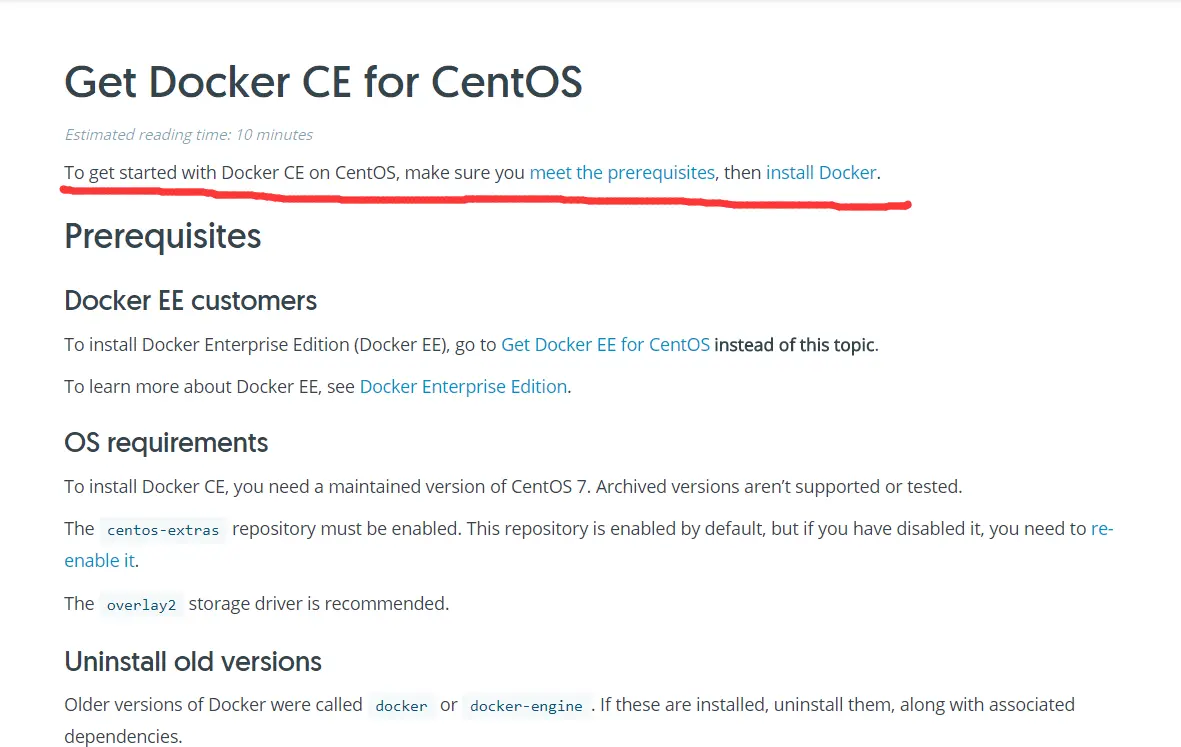Screen dimensions: 1181x747
Task: Select the "Uninstall old versions" heading
Action: [x=193, y=661]
